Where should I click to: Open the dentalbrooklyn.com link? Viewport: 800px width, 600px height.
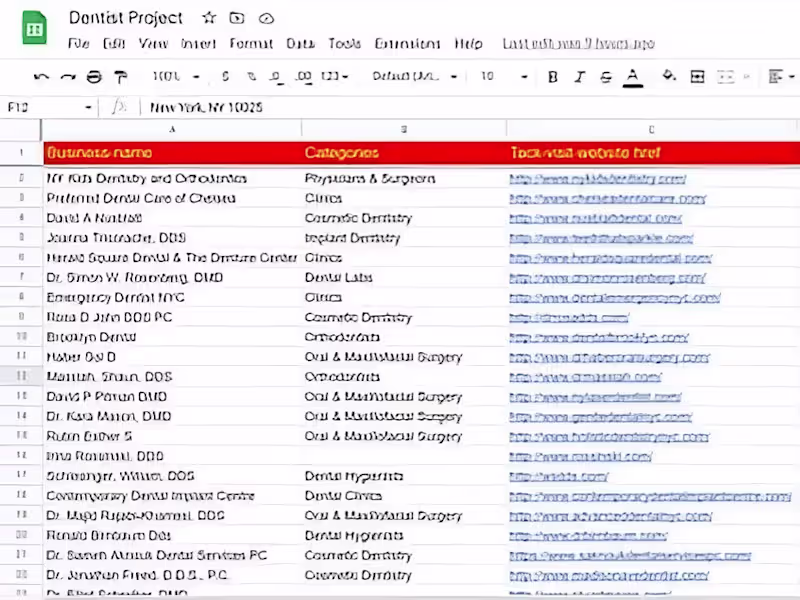(598, 338)
